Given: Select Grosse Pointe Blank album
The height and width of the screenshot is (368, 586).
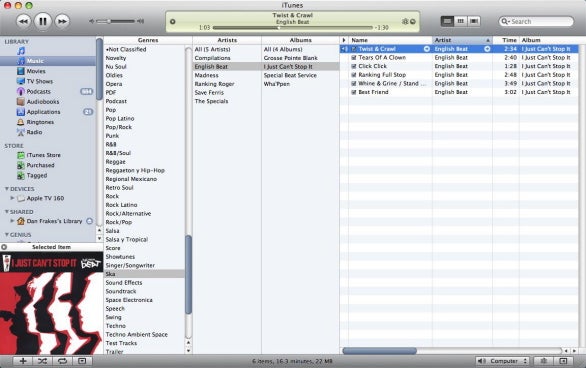Looking at the screenshot, I should tap(300, 58).
